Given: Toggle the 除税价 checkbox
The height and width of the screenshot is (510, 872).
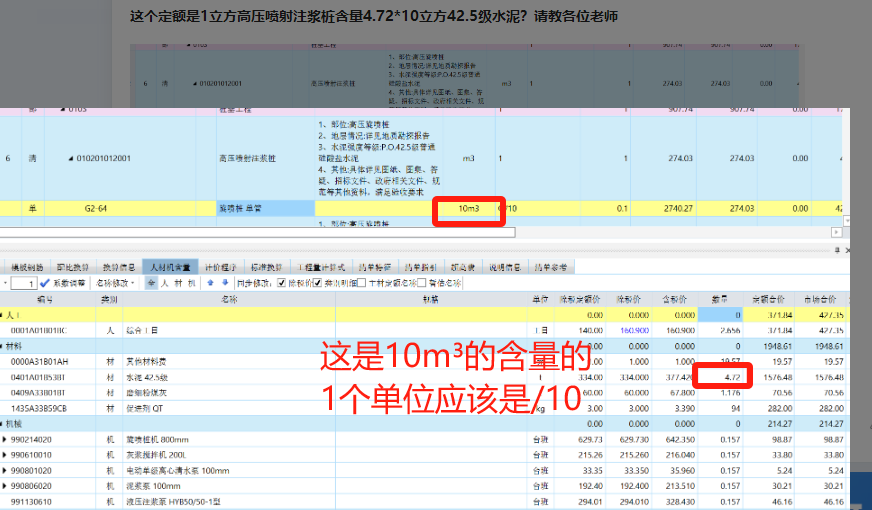Looking at the screenshot, I should 281,283.
